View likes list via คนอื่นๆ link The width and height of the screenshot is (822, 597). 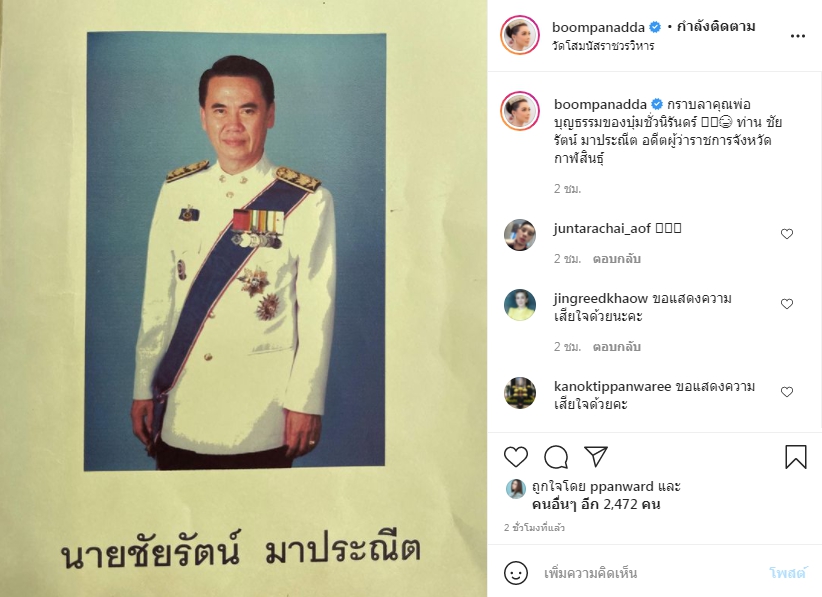(x=596, y=504)
